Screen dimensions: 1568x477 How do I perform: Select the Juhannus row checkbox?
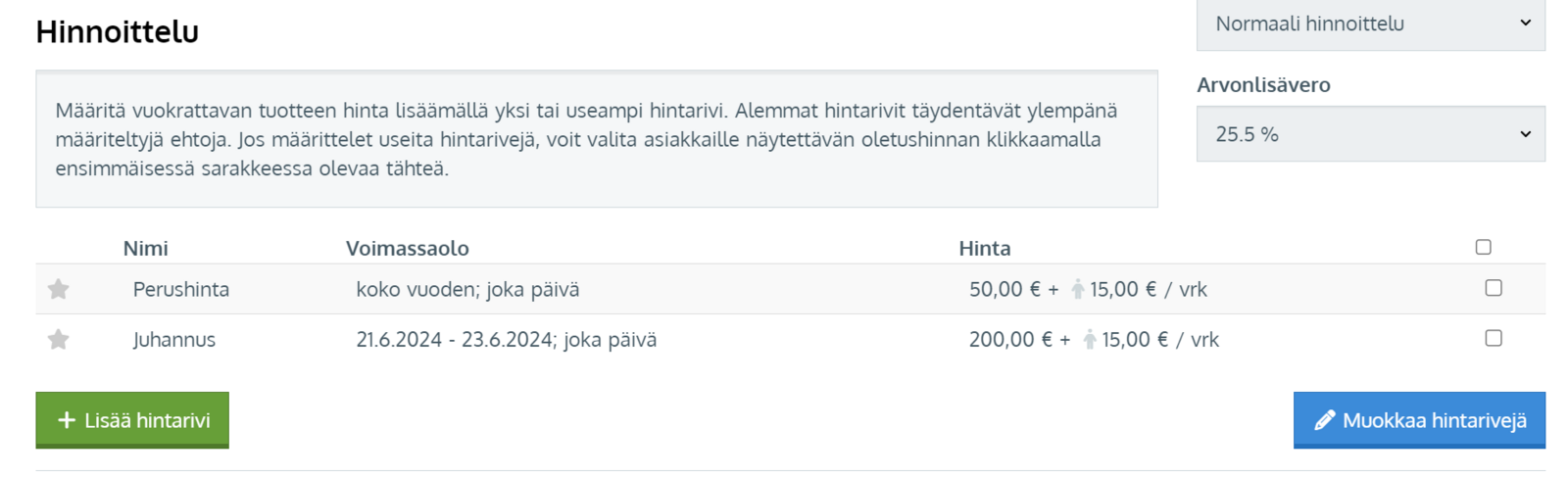pos(1494,338)
